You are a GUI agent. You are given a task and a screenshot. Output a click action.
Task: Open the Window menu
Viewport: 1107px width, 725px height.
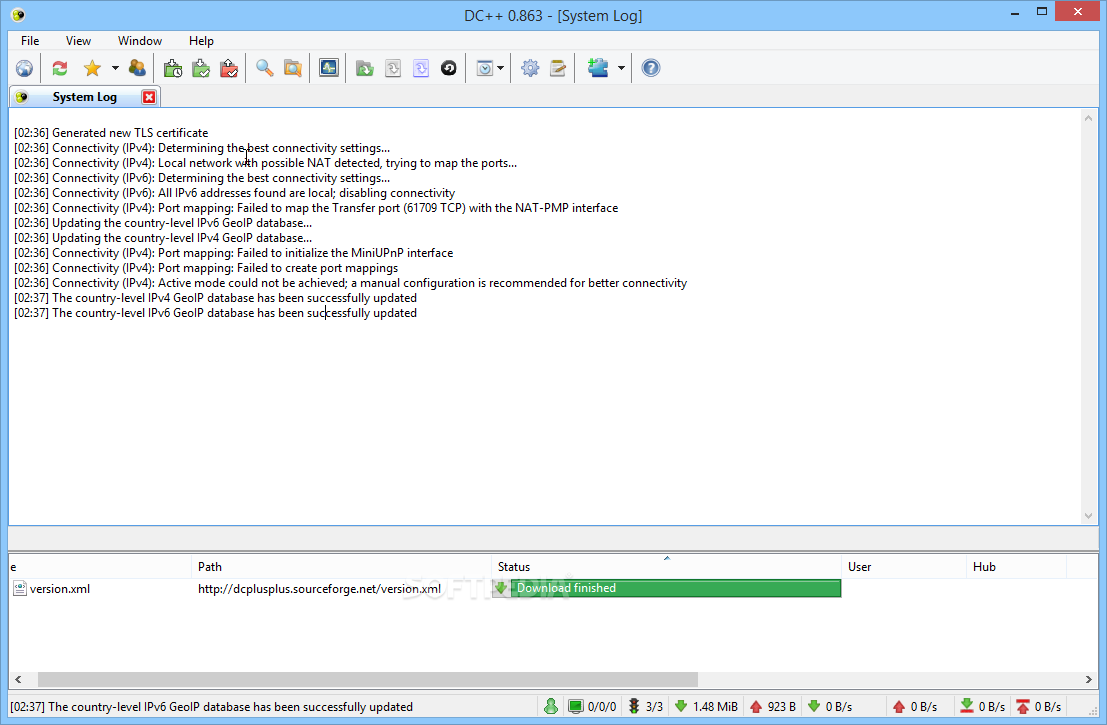(140, 41)
